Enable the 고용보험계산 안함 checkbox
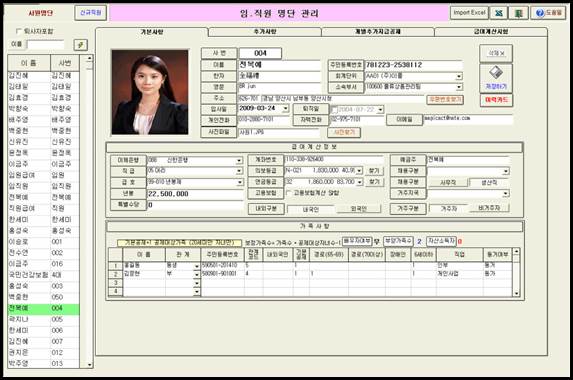Screen dimensions: 573x380 point(289,193)
